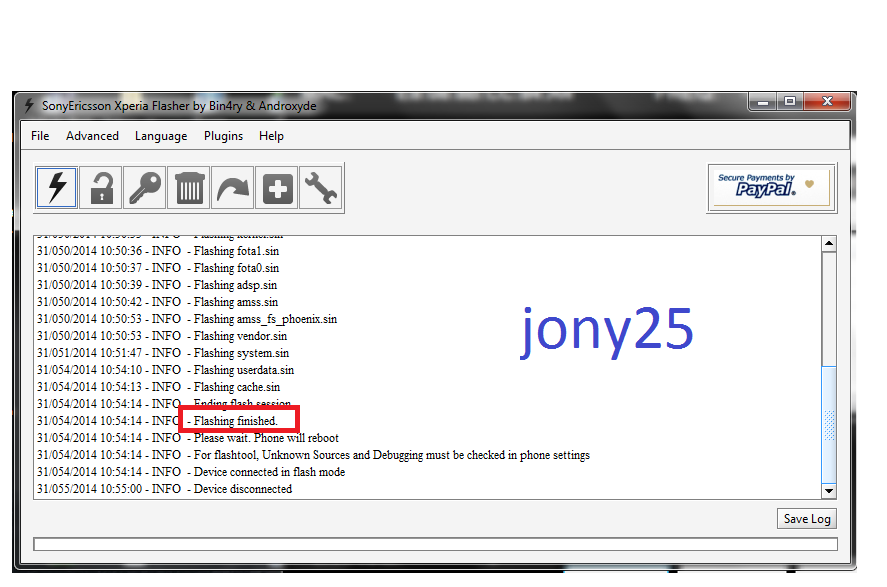The height and width of the screenshot is (587, 887).
Task: Click the Save Log button
Action: (806, 519)
